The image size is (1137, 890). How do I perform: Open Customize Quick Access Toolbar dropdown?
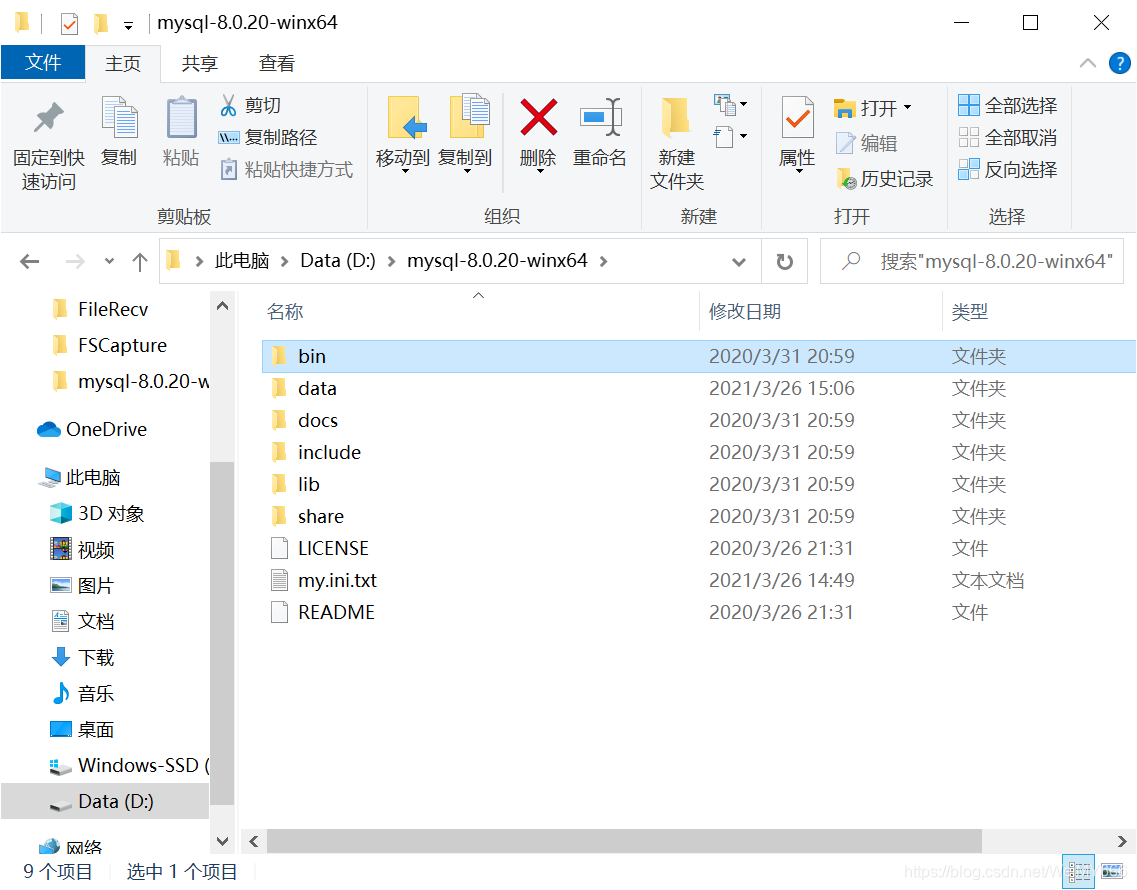(128, 26)
